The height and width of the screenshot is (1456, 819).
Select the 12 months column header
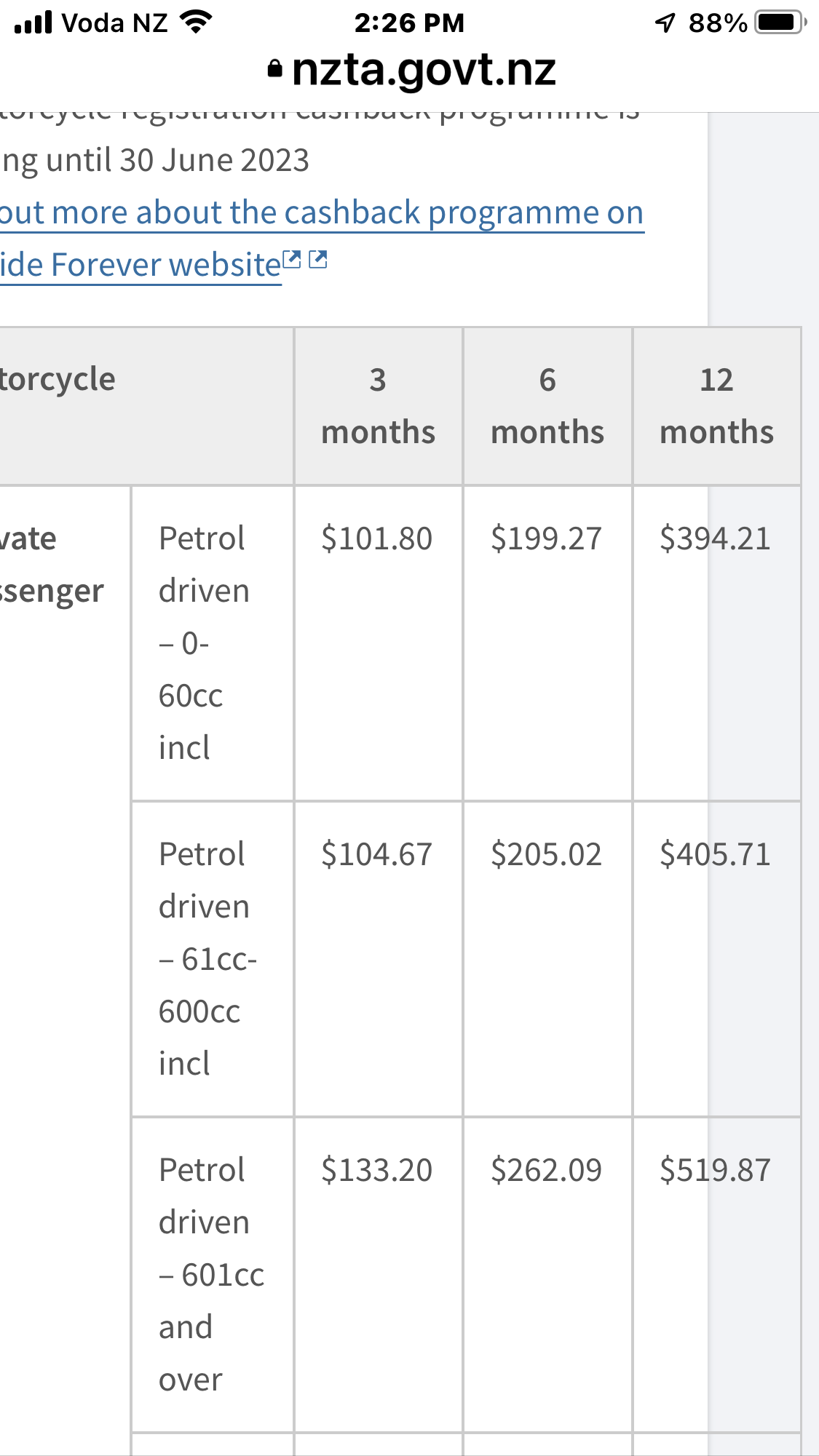tap(717, 406)
